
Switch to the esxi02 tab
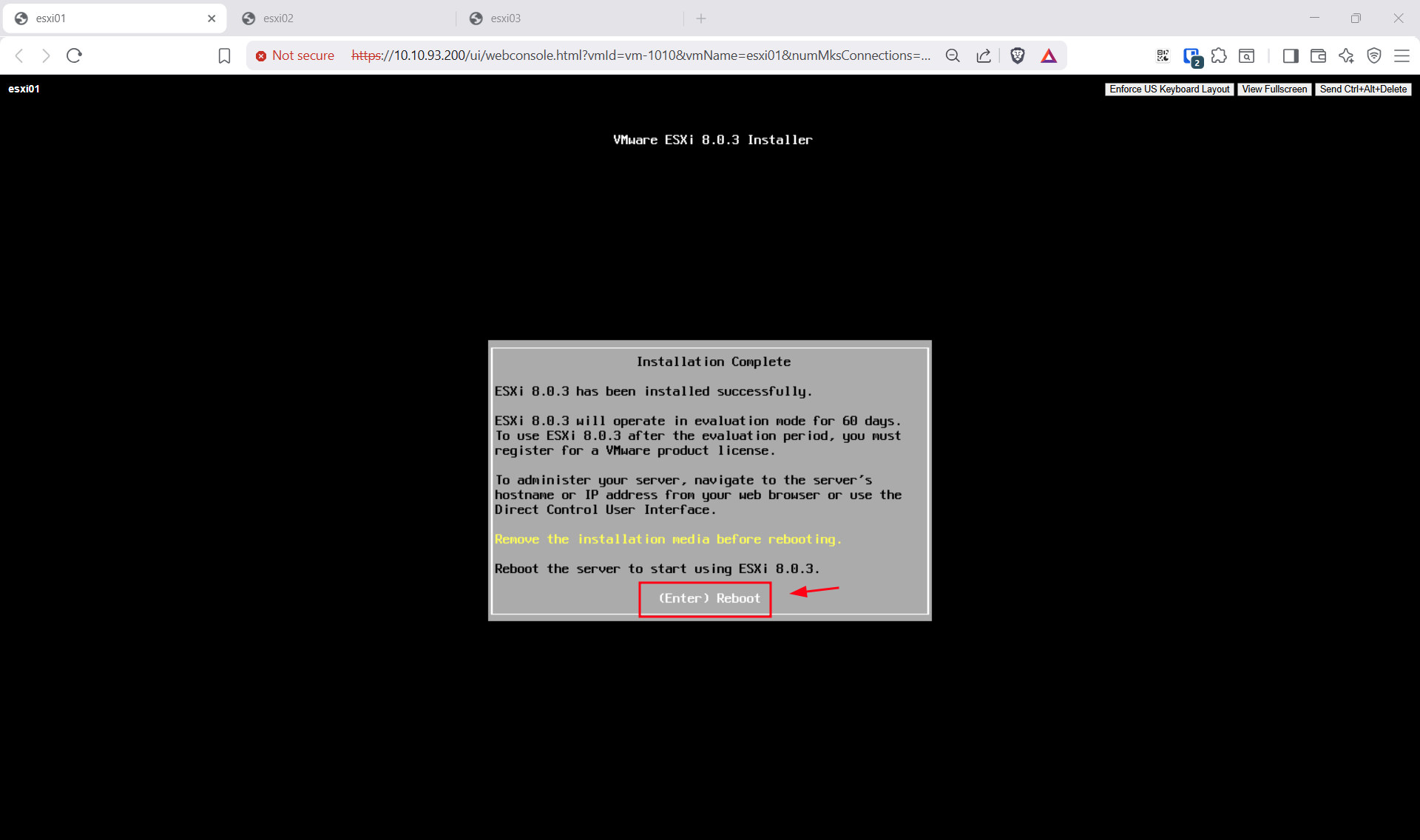pos(345,18)
